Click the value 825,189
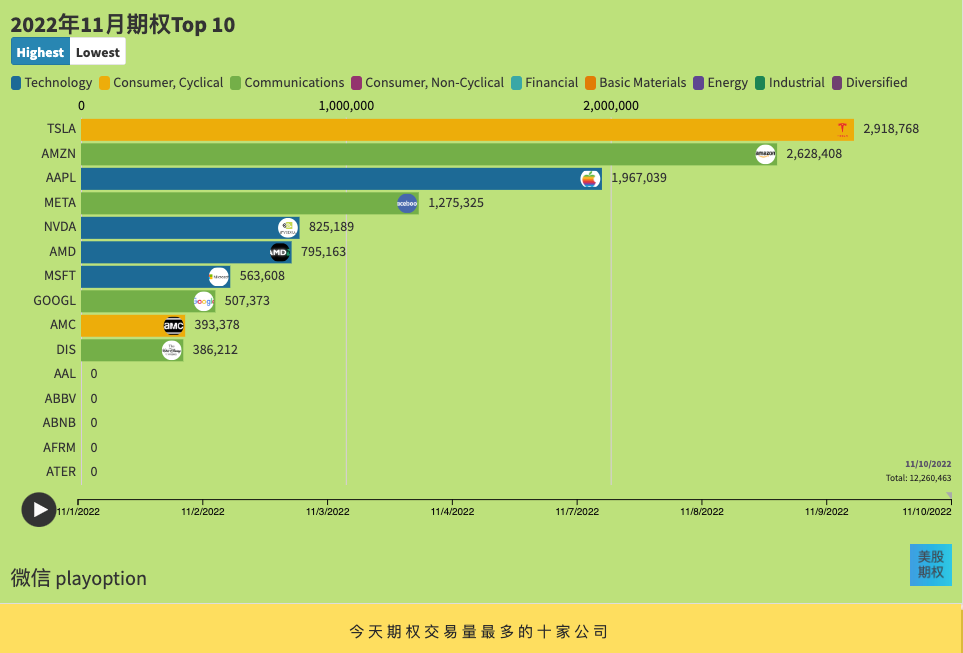 pos(331,227)
